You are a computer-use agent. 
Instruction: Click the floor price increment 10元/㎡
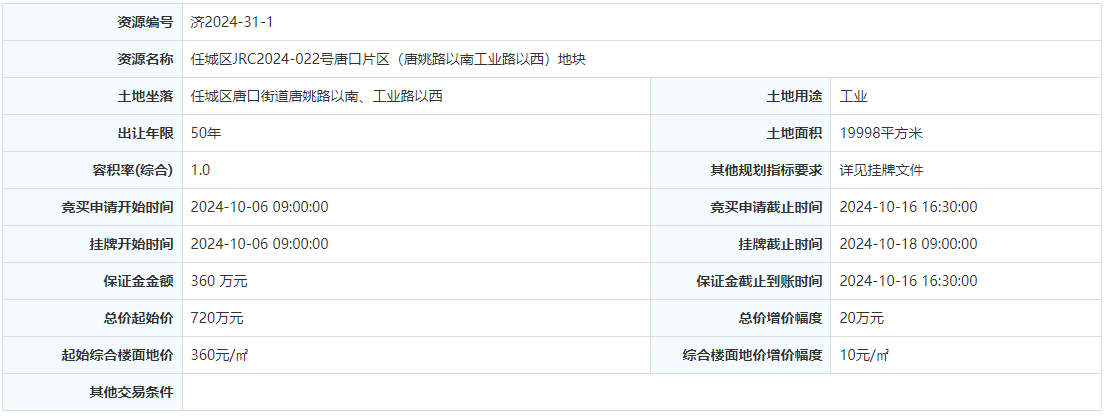[863, 355]
